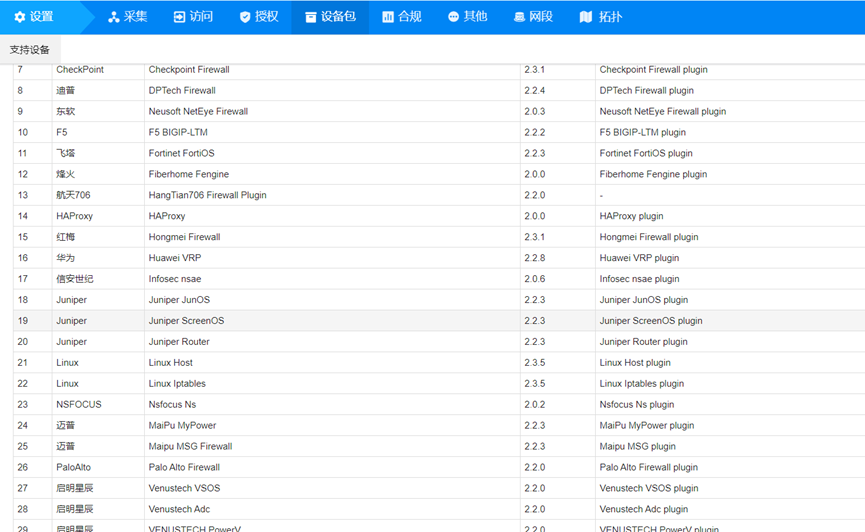Click Fiberhome Fengine plugin description

coord(653,174)
